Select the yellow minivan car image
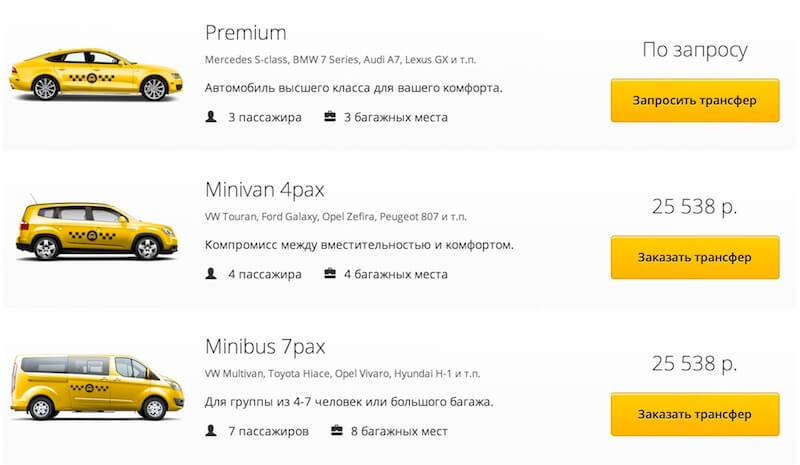 point(97,229)
